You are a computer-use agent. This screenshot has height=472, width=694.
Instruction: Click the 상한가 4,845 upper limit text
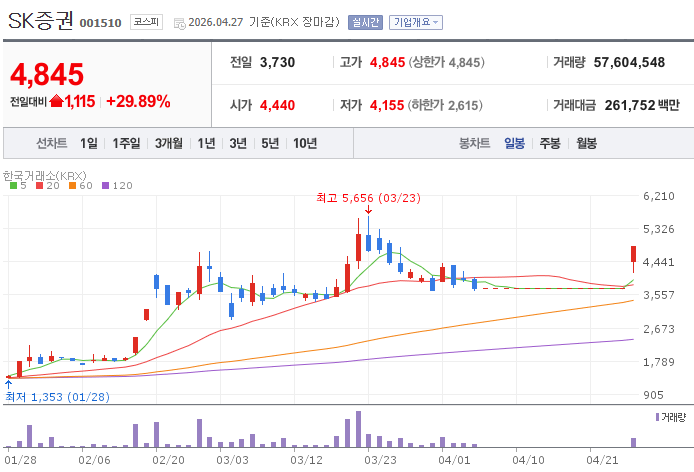(446, 62)
